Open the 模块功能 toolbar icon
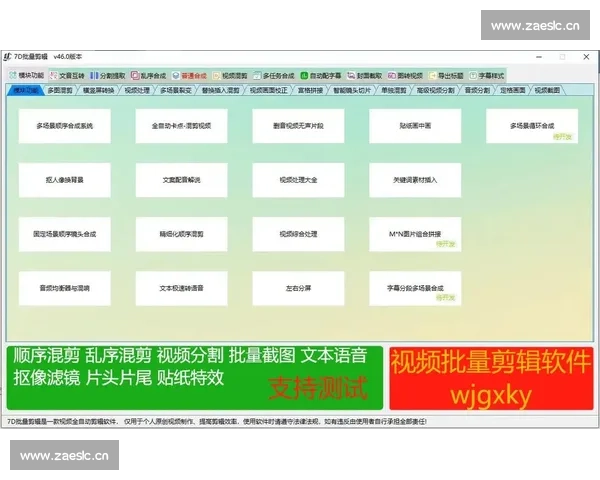 coord(27,75)
